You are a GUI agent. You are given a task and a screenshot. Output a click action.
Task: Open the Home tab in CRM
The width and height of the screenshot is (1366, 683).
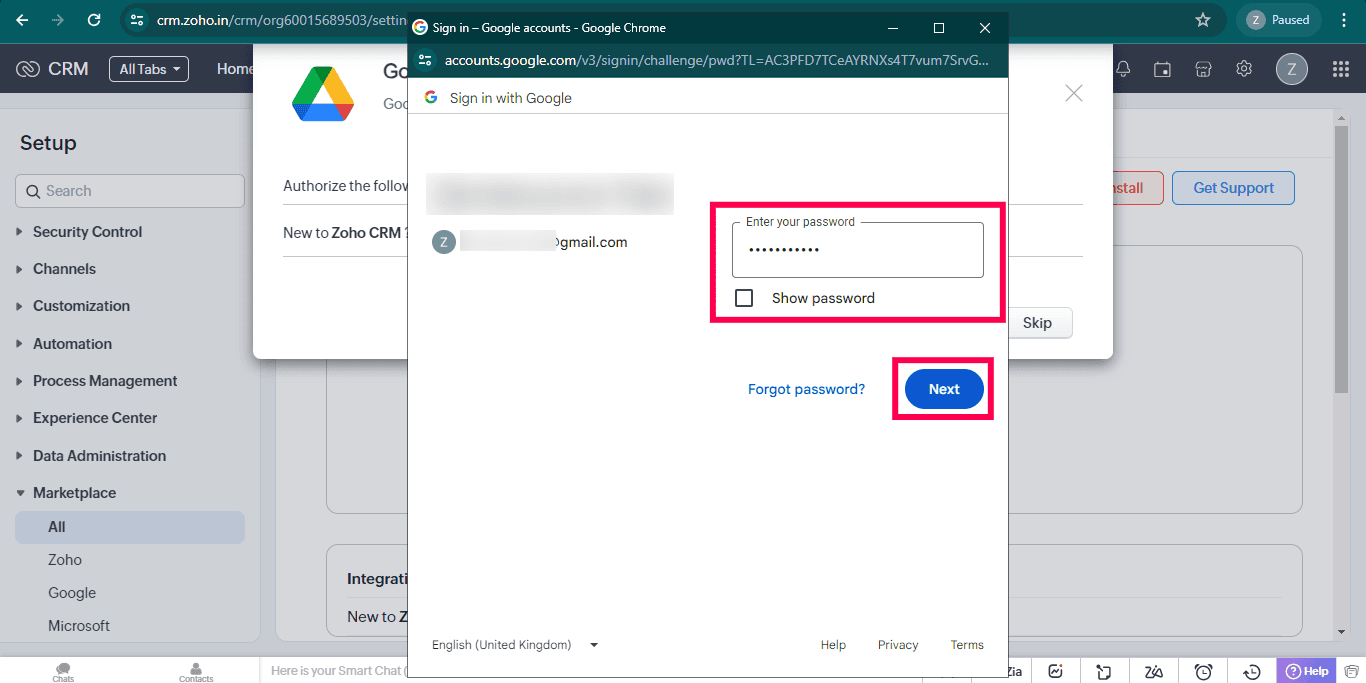pyautogui.click(x=235, y=69)
